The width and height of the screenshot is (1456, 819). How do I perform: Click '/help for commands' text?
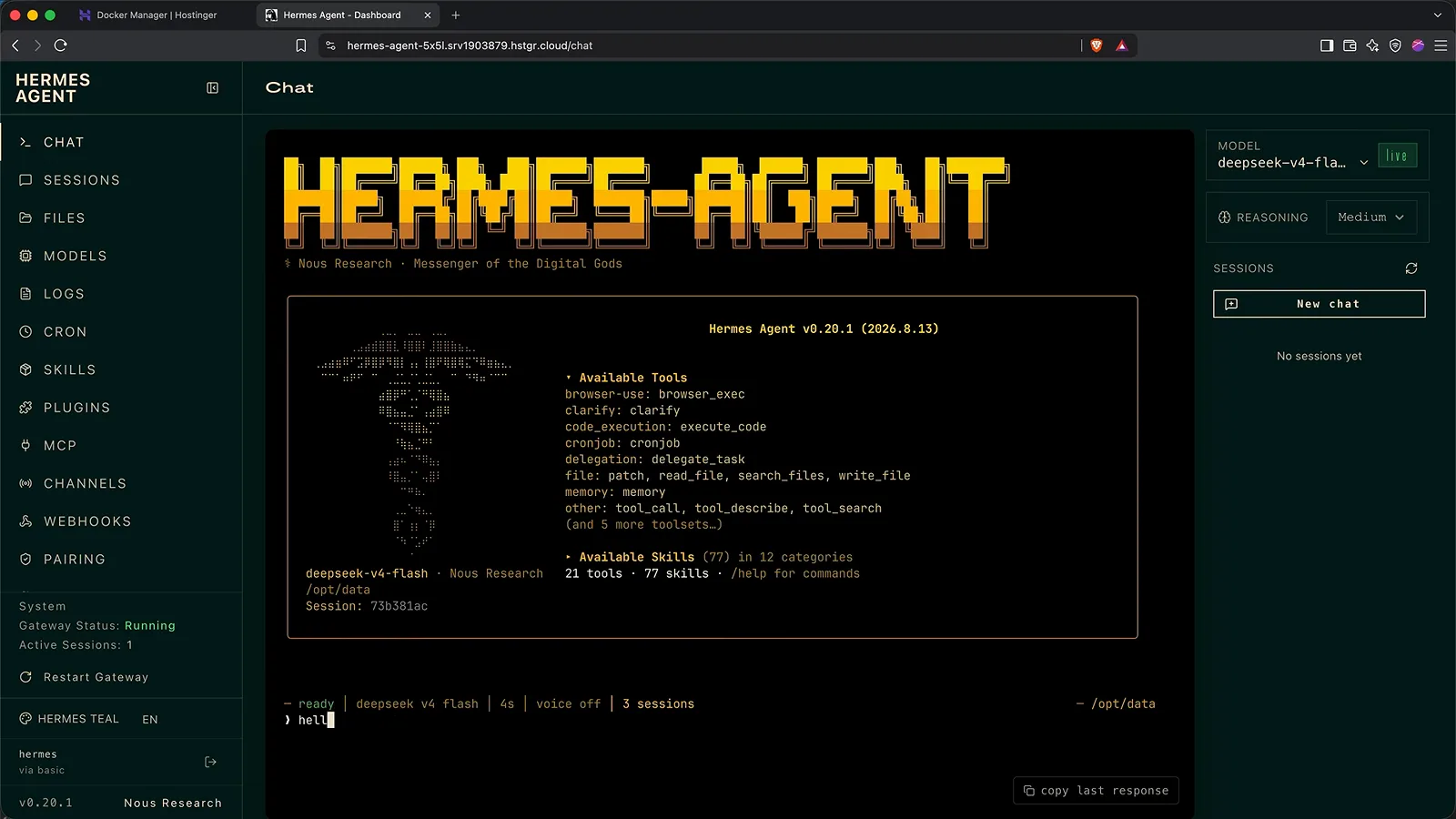point(795,573)
